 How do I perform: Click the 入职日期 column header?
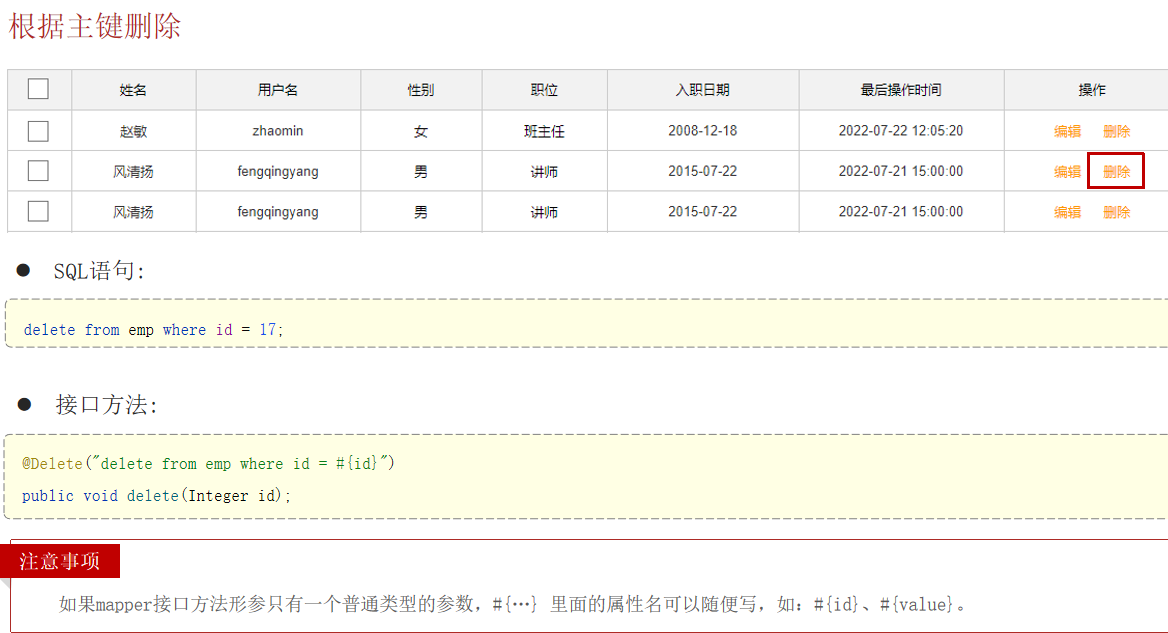[x=702, y=90]
